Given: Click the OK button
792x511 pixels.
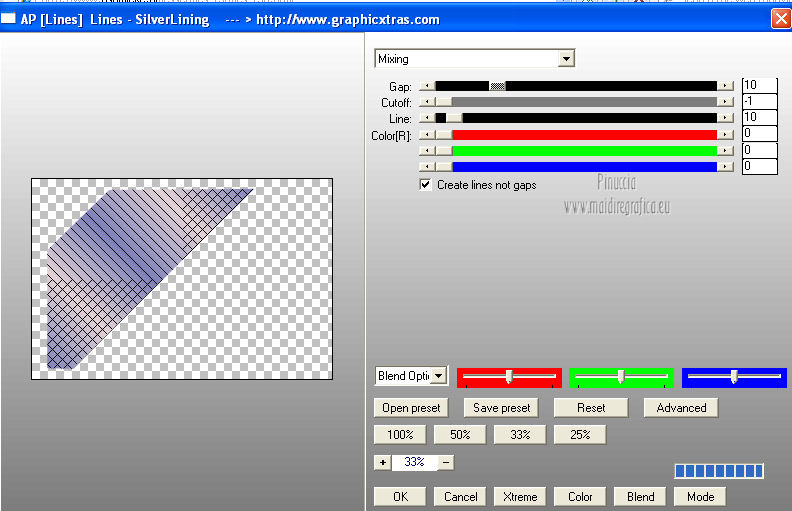Looking at the screenshot, I should [x=400, y=497].
